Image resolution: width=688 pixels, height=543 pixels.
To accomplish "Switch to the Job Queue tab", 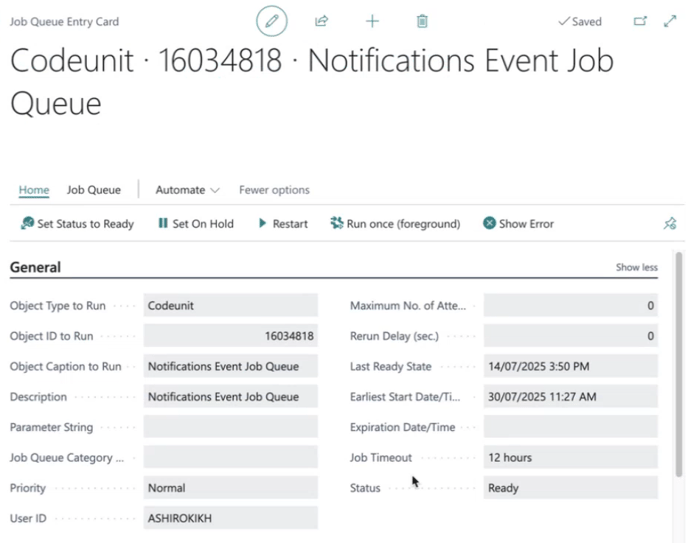I will point(93,190).
